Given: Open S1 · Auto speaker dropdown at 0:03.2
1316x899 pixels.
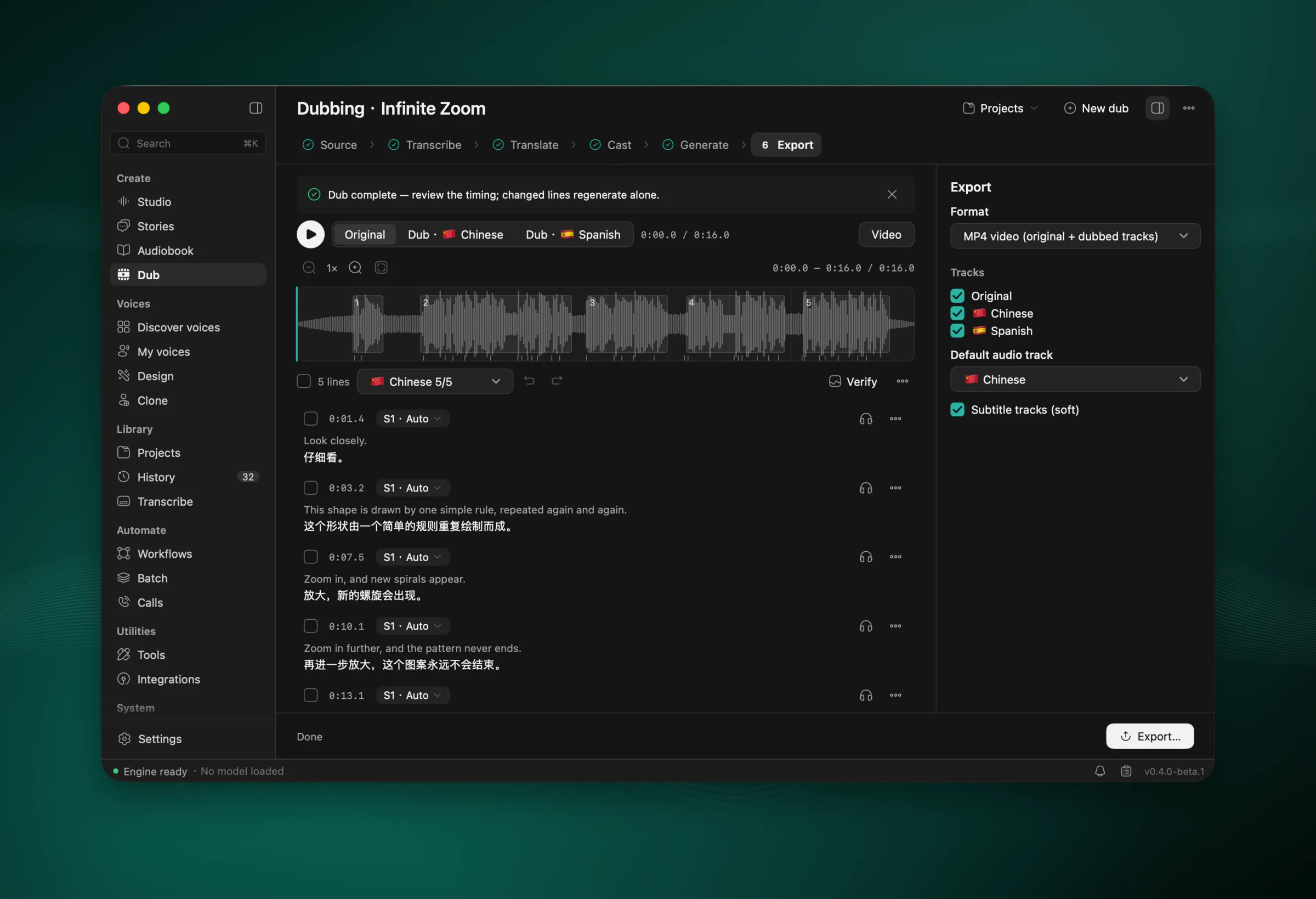Looking at the screenshot, I should click(x=412, y=488).
